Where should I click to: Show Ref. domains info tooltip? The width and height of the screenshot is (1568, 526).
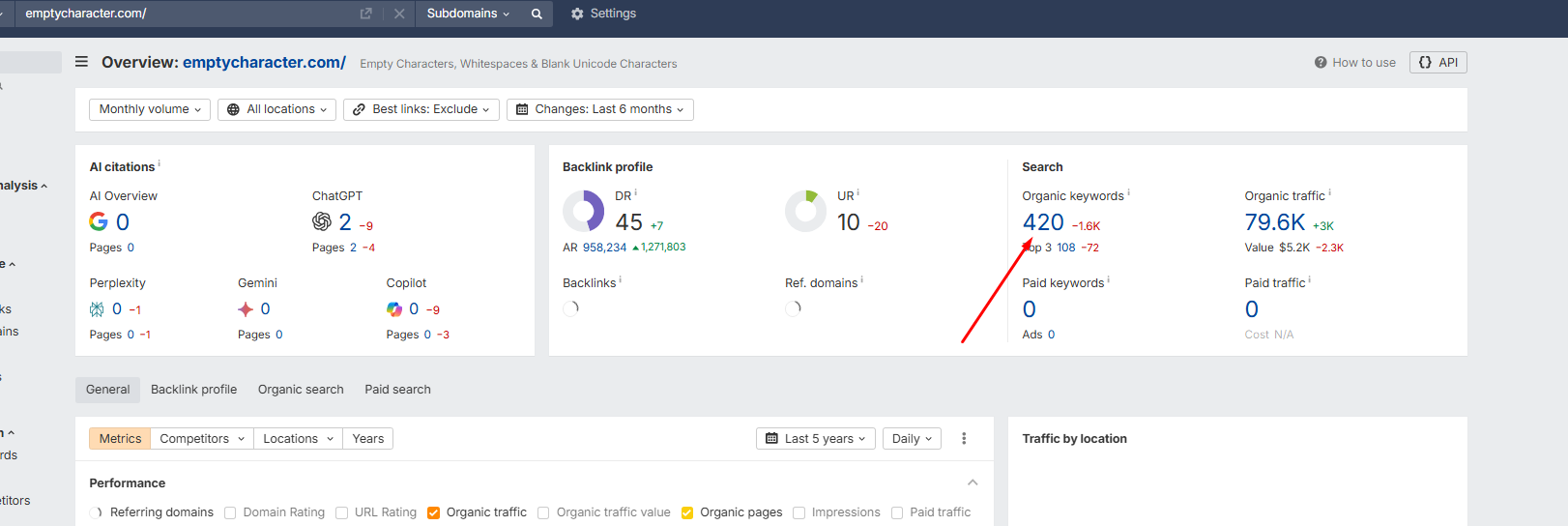(x=862, y=279)
